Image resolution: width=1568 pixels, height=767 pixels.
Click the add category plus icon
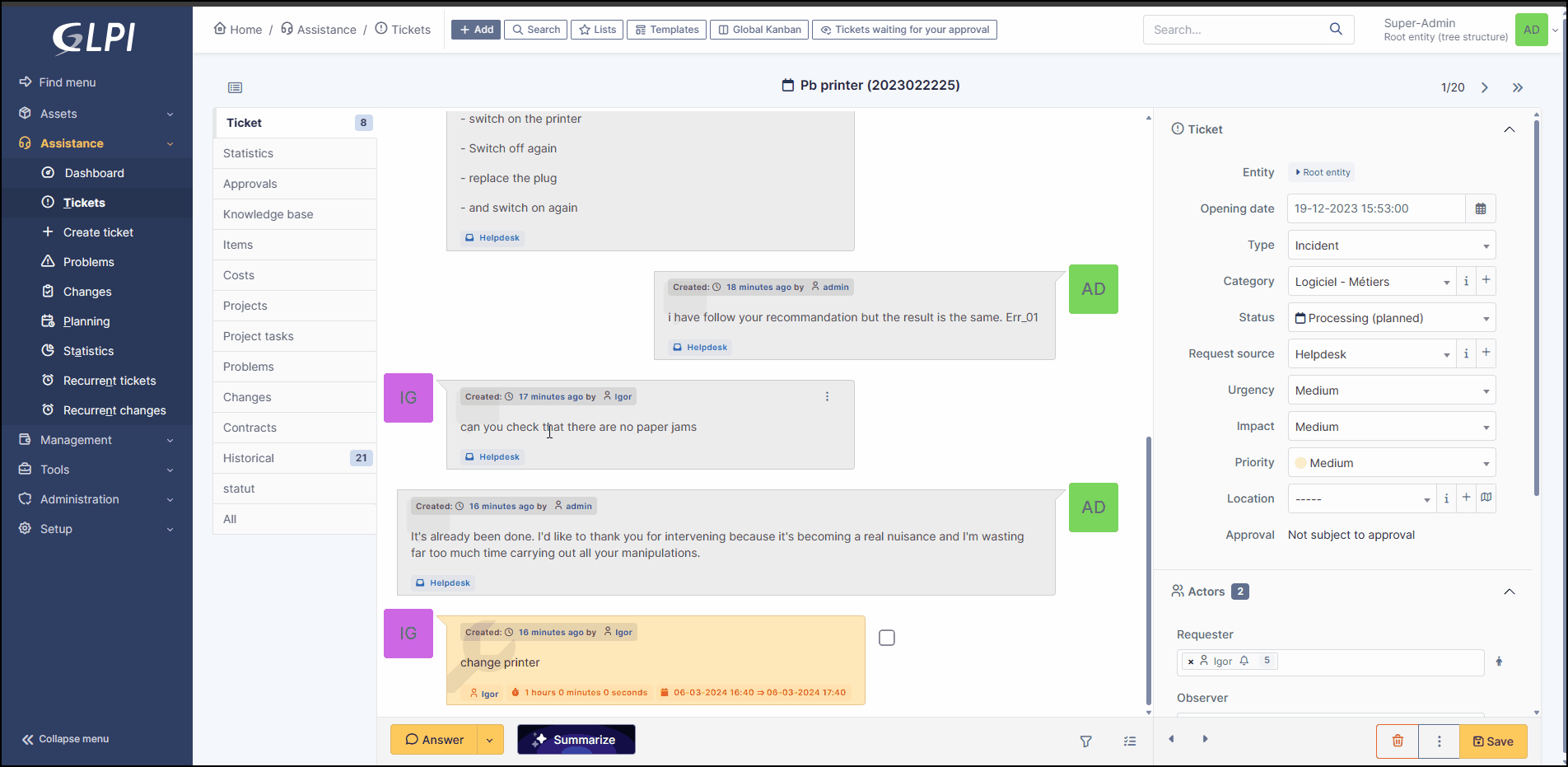pyautogui.click(x=1486, y=281)
